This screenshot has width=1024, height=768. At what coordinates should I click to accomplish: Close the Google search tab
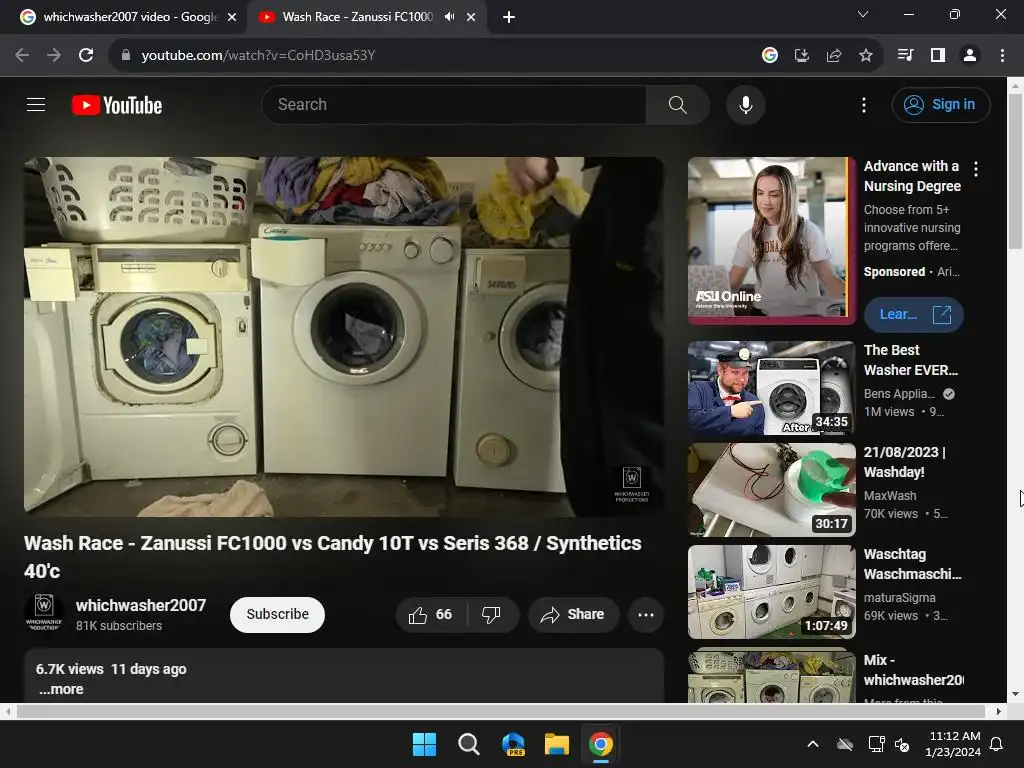[232, 17]
